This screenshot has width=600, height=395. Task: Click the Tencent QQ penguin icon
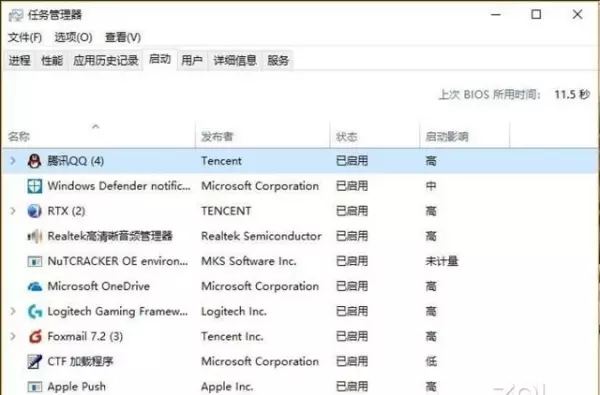34,161
